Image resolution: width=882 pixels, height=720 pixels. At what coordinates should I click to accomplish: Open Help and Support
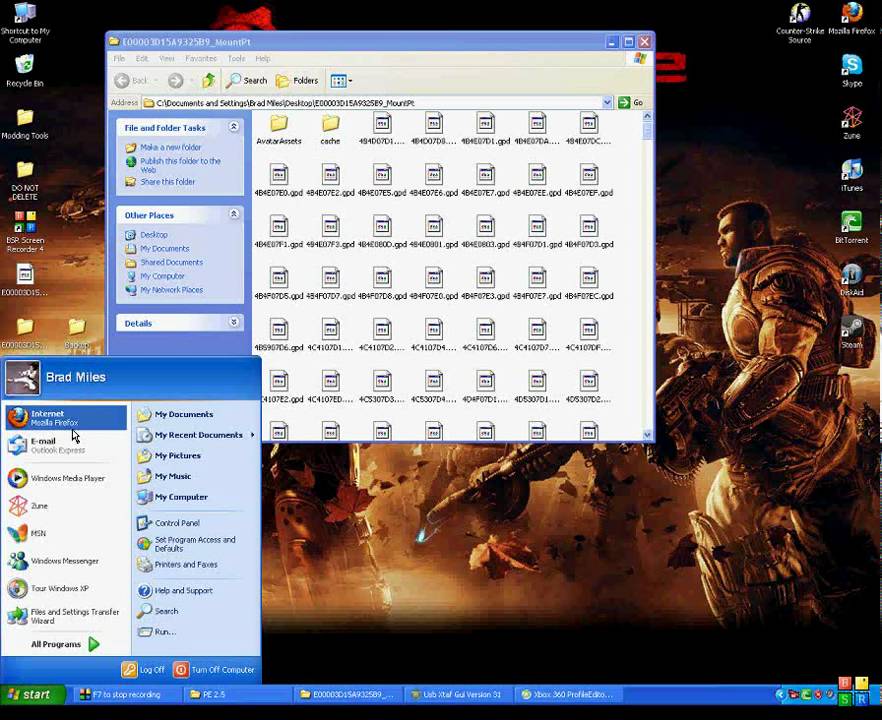(x=195, y=591)
